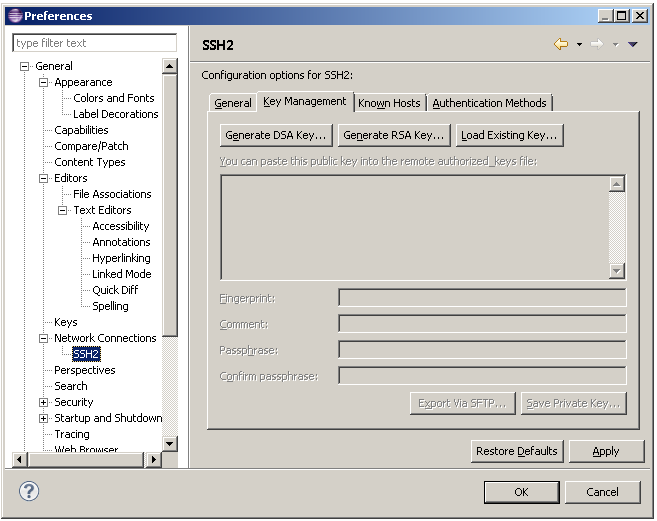Click the back navigation arrow icon

point(561,45)
